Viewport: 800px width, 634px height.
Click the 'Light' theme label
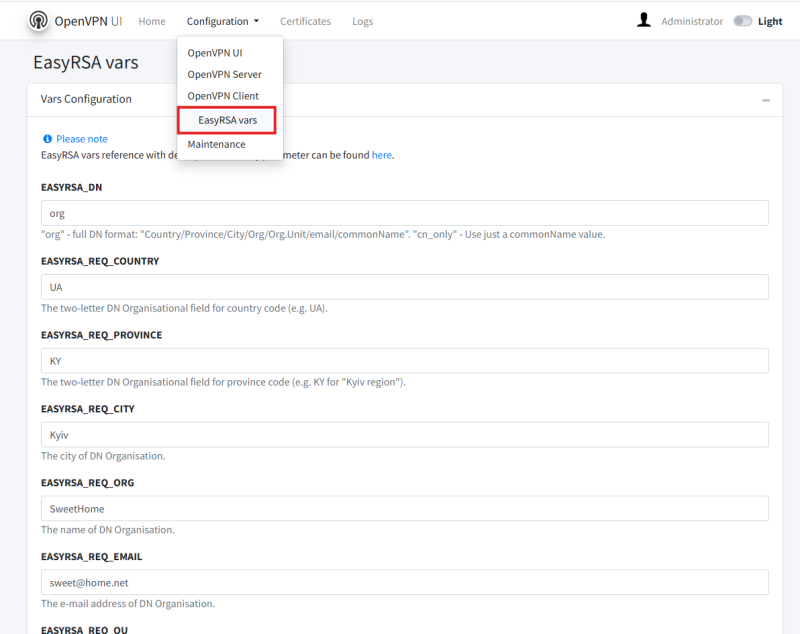click(770, 21)
